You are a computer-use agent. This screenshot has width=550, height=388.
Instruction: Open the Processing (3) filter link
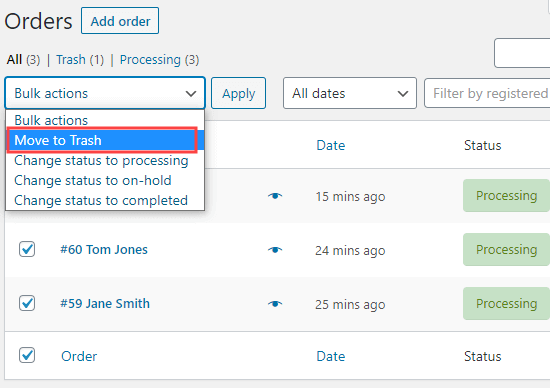(x=159, y=60)
